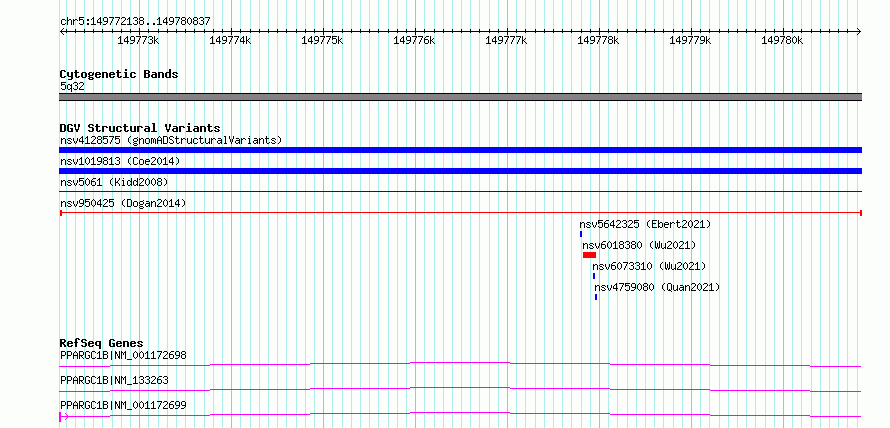Image resolution: width=890 pixels, height=428 pixels.
Task: Click the PPARGC1B|NM_133263 gene label
Action: click(114, 381)
